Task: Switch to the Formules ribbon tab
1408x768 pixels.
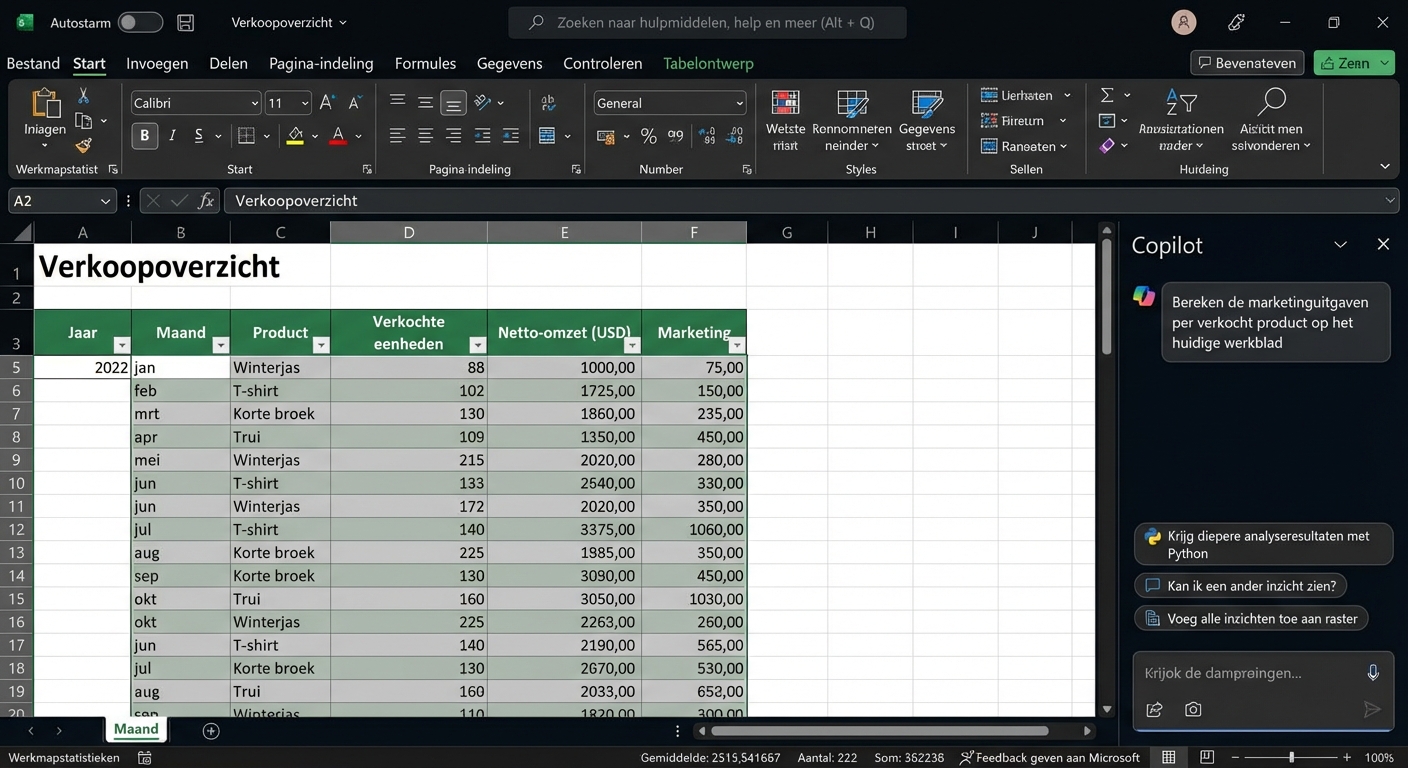Action: 425,63
